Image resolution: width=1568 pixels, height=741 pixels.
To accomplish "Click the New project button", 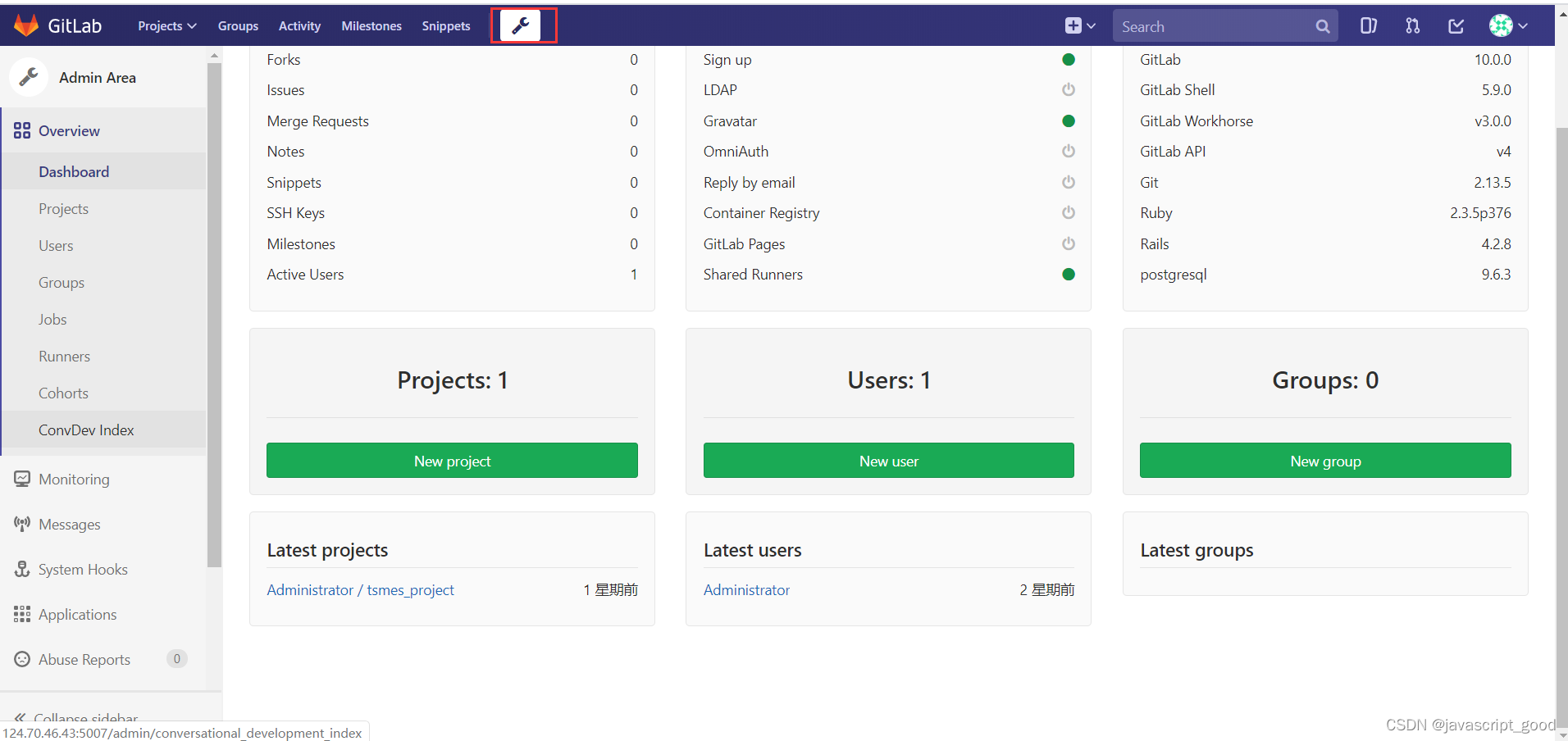I will (x=452, y=461).
